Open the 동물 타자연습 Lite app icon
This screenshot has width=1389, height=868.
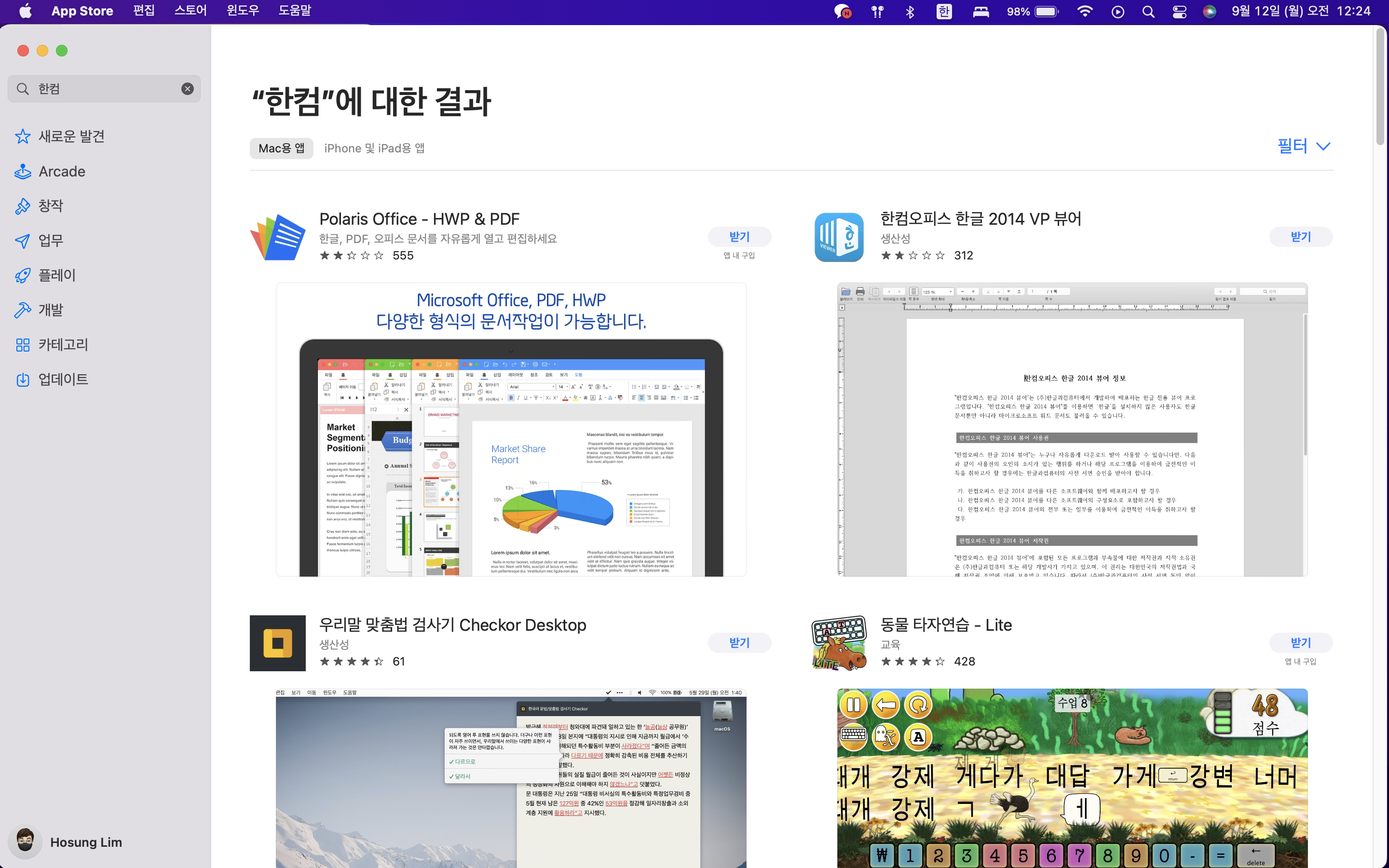click(839, 643)
